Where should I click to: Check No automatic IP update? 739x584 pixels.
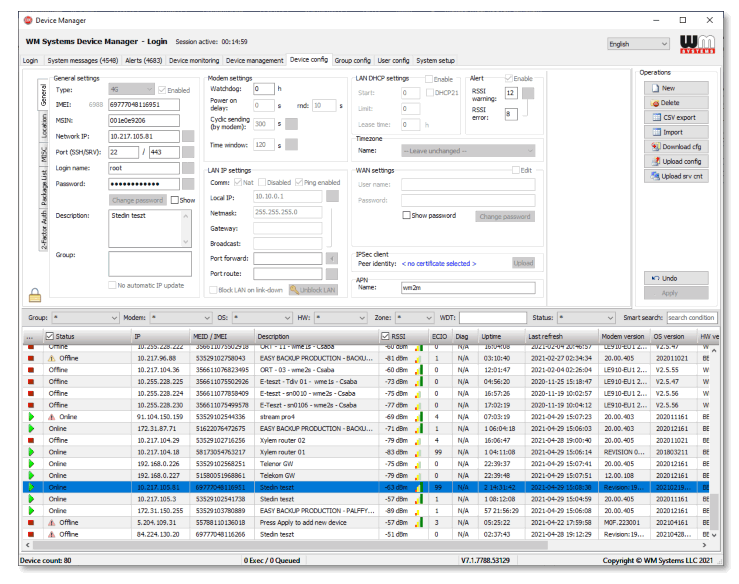(112, 285)
